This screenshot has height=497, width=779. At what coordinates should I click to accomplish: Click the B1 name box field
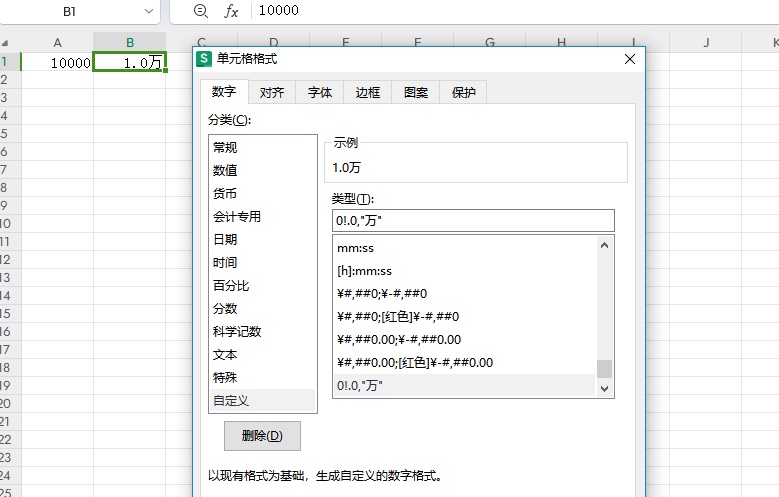pyautogui.click(x=70, y=11)
